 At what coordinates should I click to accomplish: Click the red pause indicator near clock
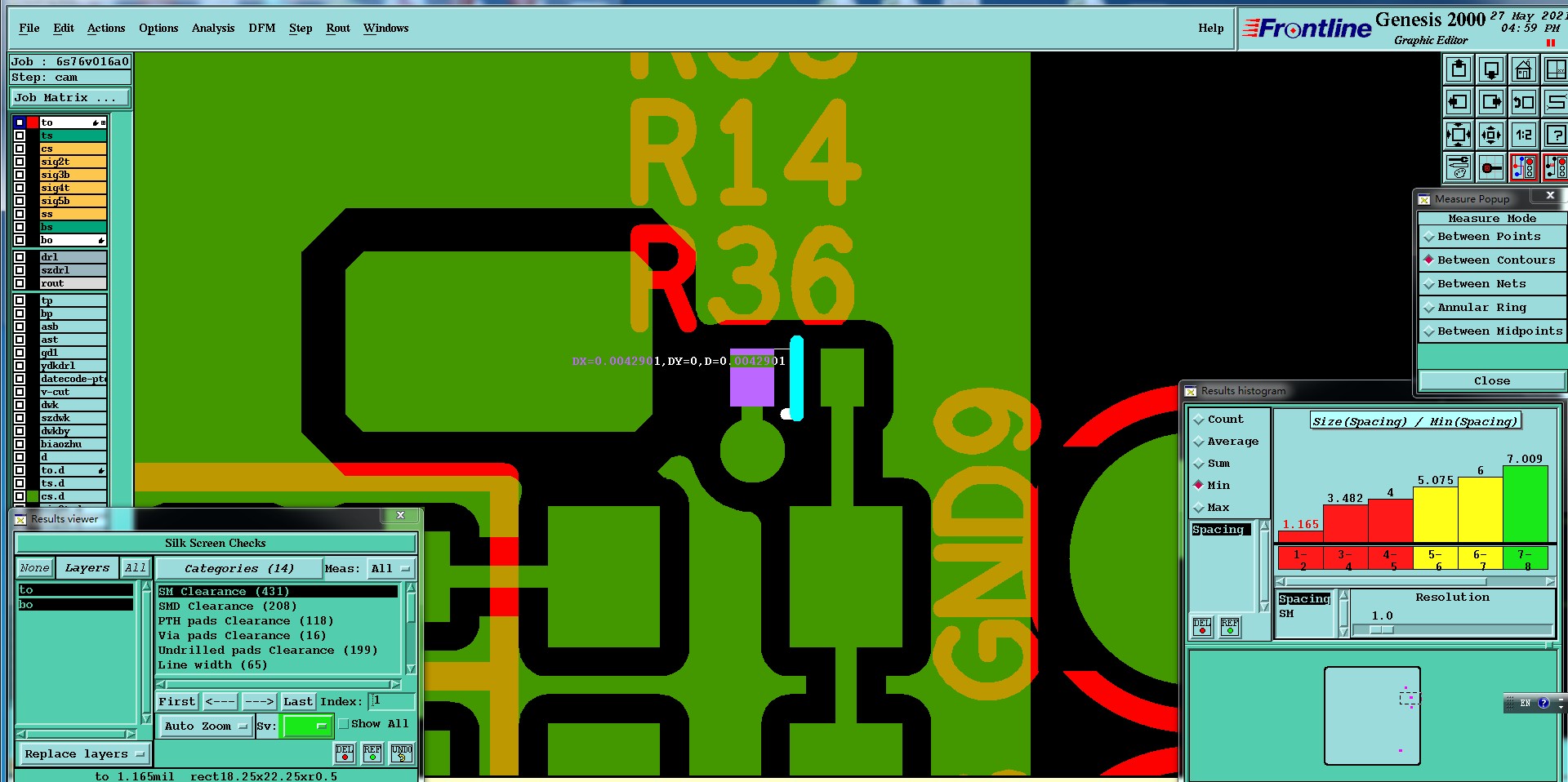[1550, 43]
